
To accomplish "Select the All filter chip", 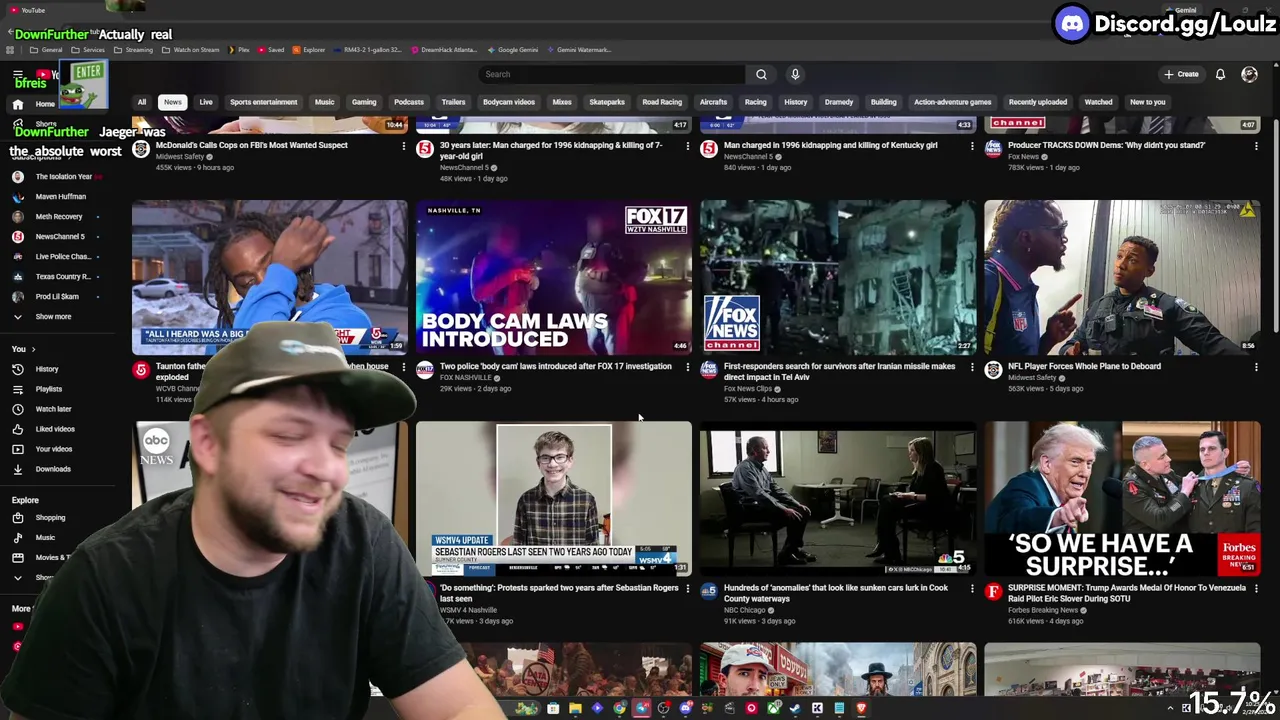I will pos(142,102).
